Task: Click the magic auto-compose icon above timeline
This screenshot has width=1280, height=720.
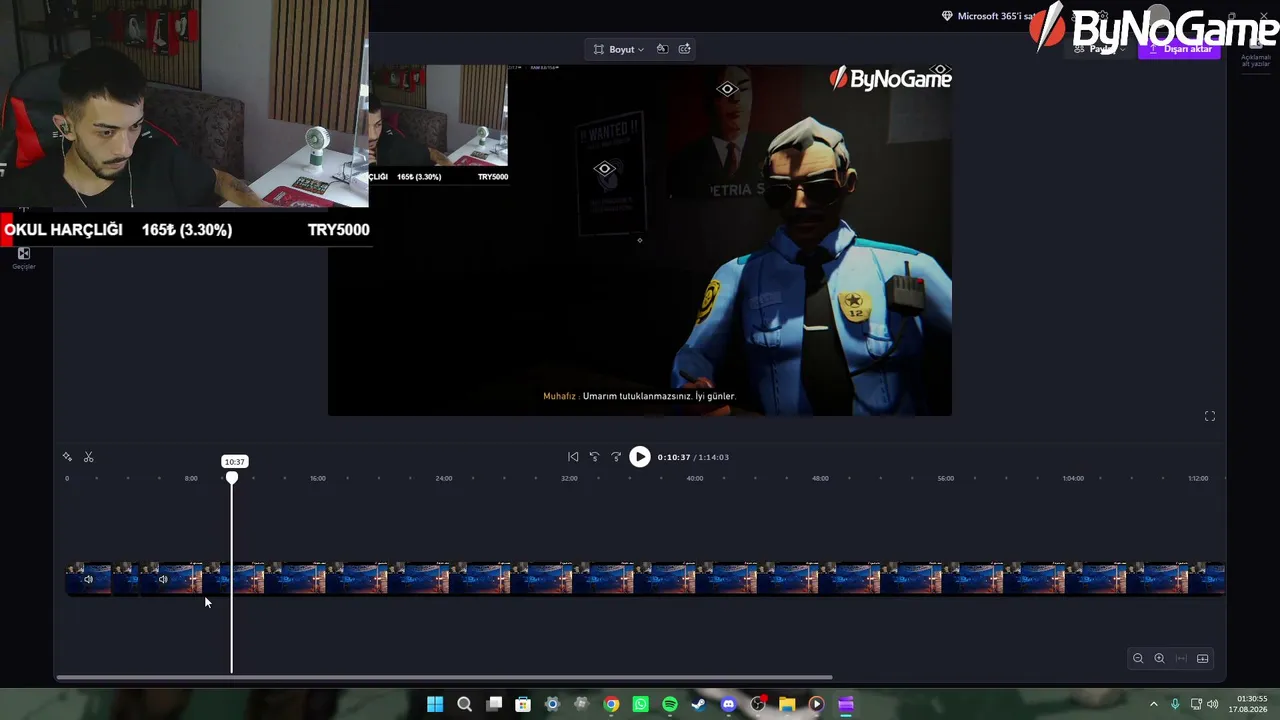Action: [x=67, y=457]
